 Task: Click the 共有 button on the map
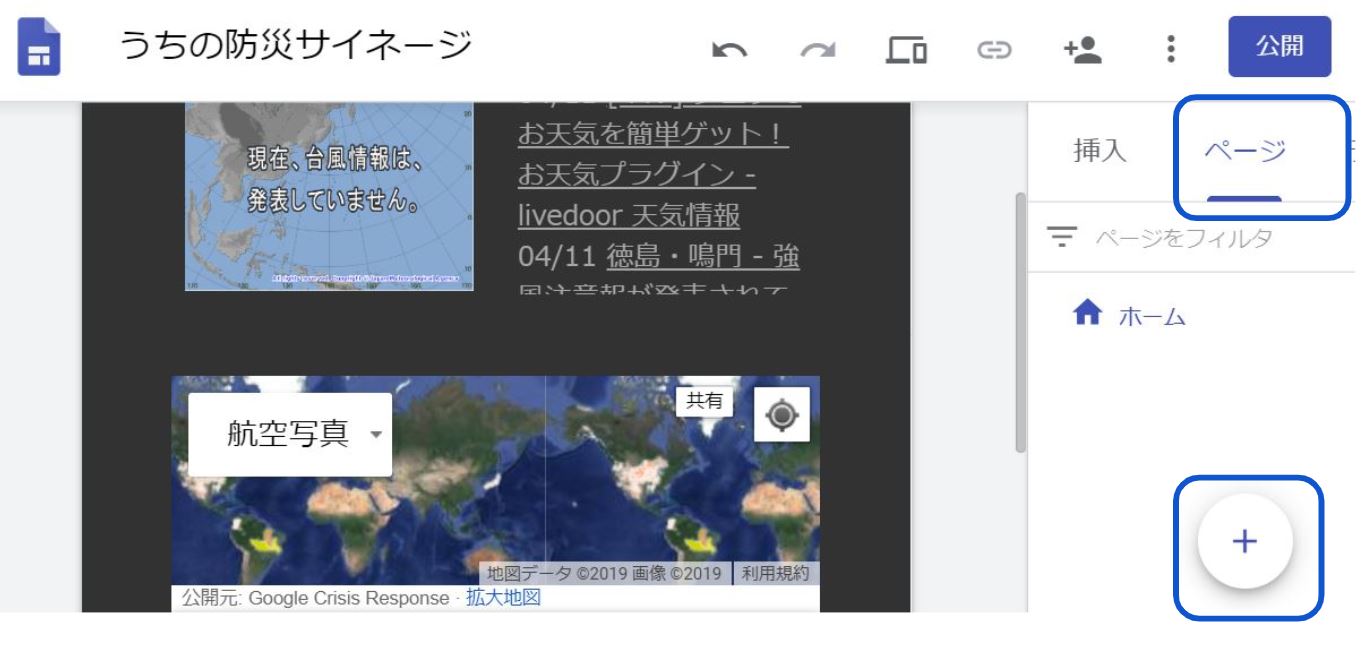pos(704,401)
